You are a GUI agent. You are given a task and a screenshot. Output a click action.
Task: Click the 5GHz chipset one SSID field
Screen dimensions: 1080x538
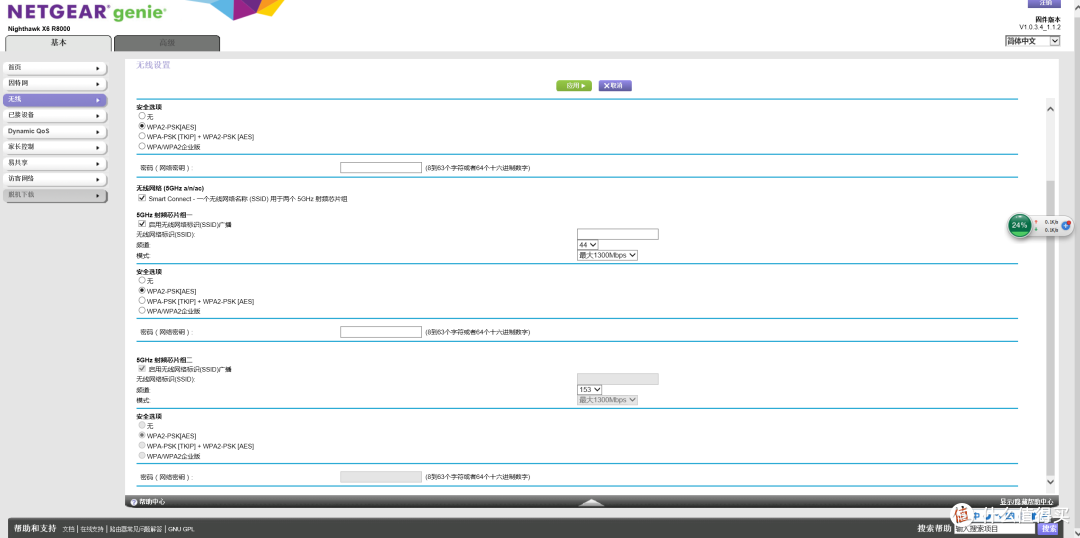[618, 234]
